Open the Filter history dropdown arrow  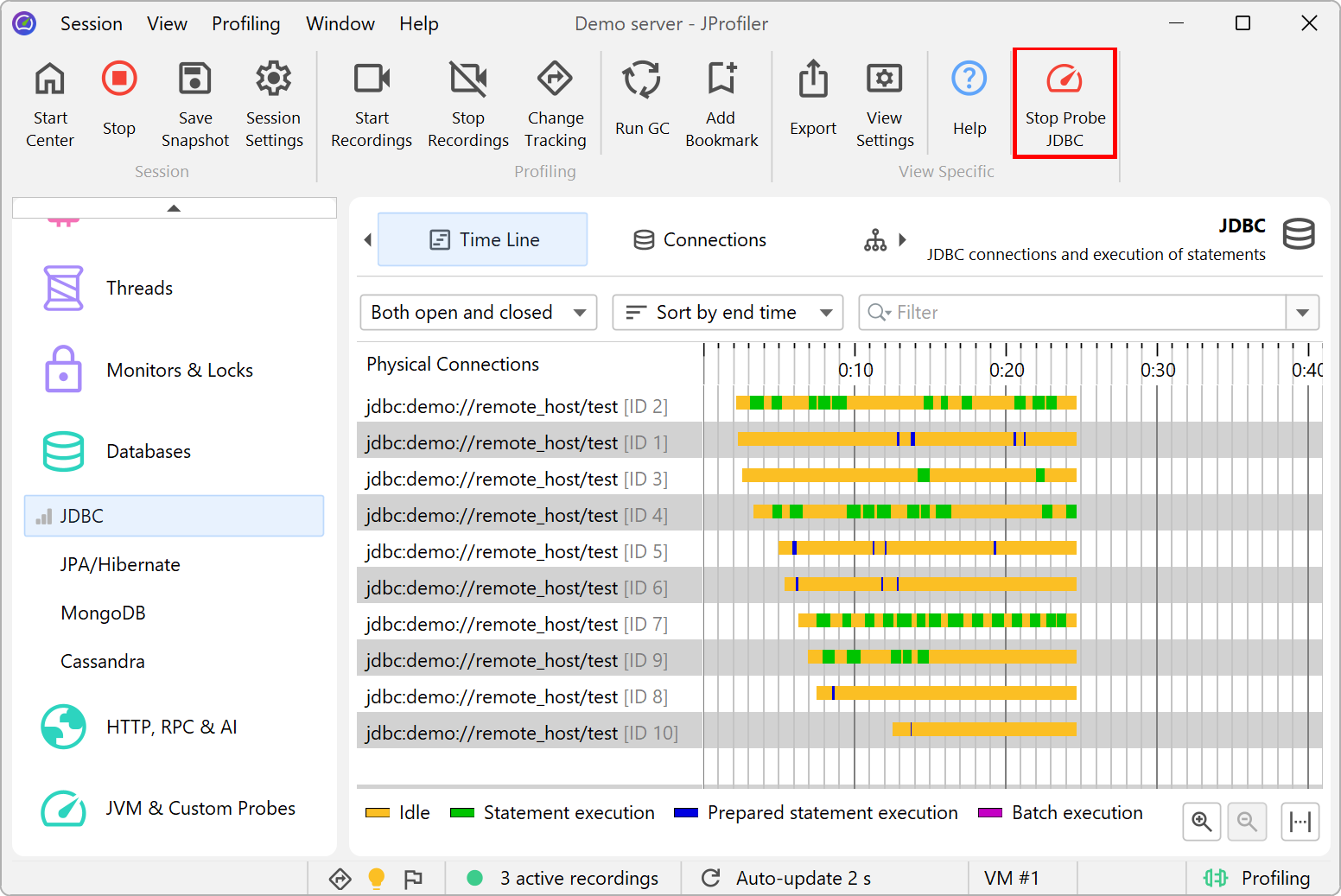coord(1302,313)
